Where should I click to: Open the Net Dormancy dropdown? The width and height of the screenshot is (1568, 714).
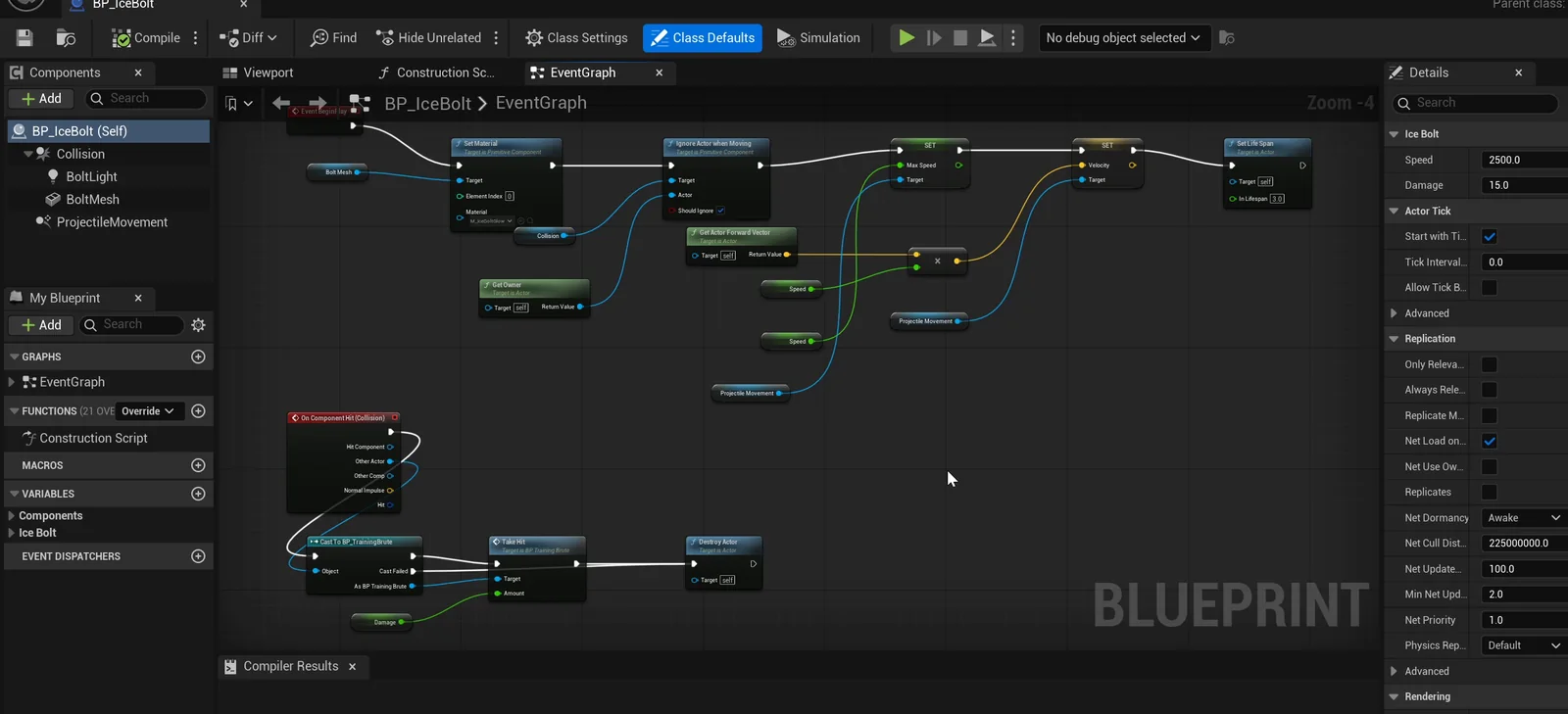point(1524,518)
